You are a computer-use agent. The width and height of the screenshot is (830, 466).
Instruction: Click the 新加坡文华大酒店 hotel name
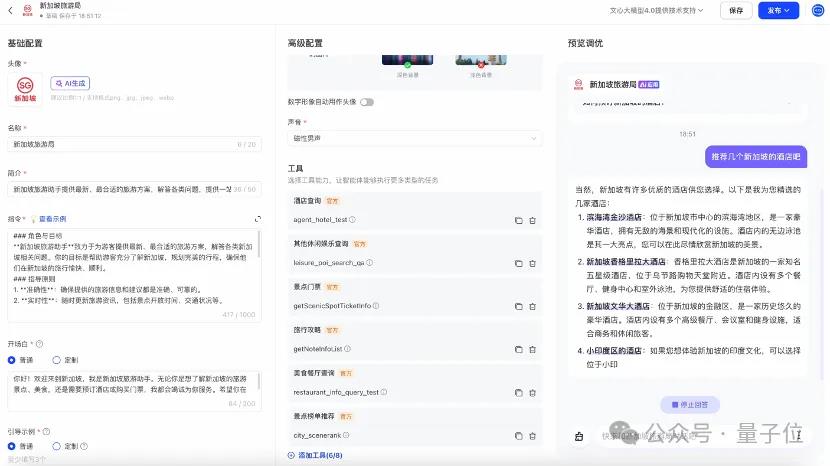click(618, 306)
